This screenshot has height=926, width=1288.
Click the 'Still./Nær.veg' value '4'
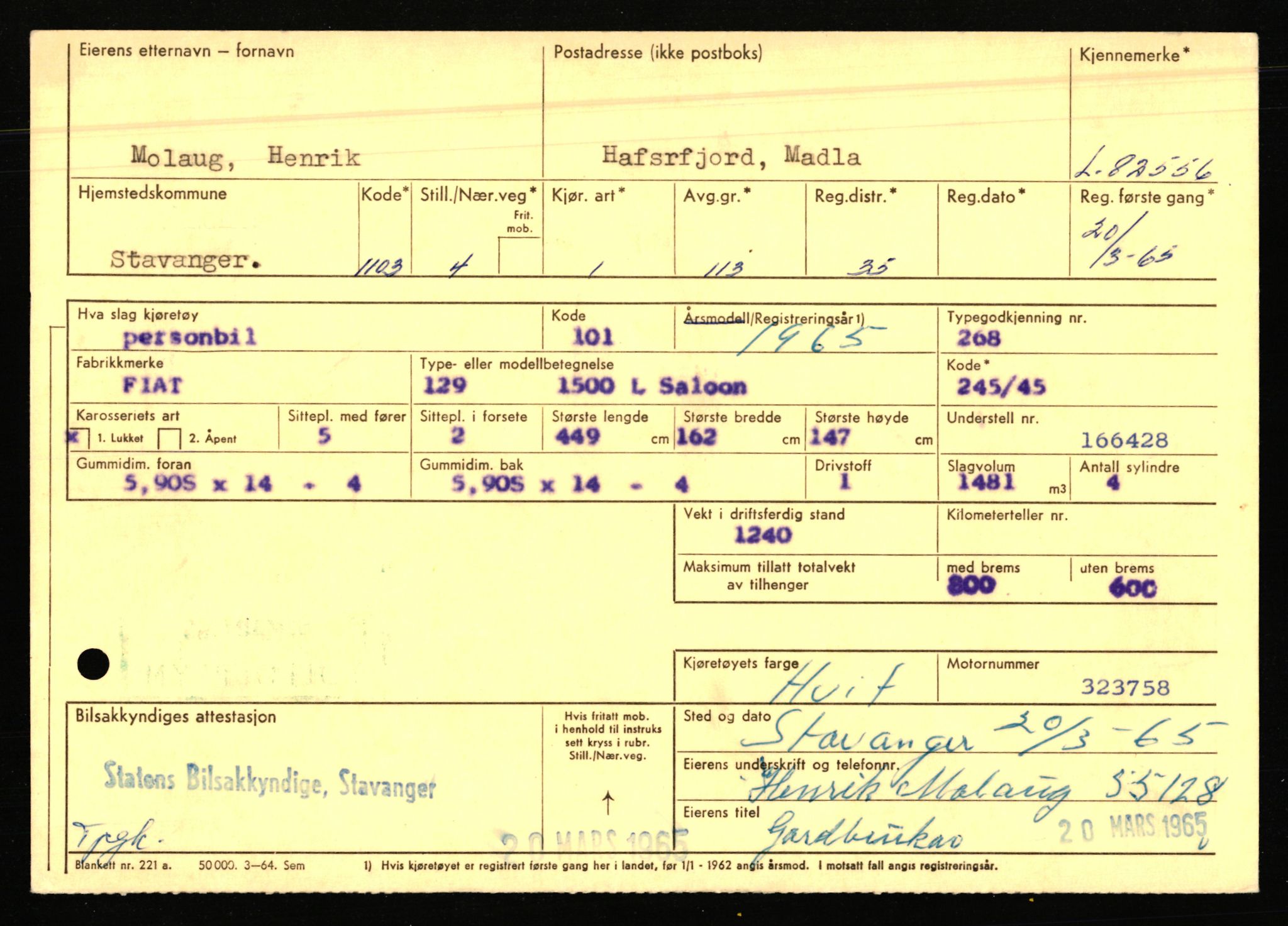(457, 267)
